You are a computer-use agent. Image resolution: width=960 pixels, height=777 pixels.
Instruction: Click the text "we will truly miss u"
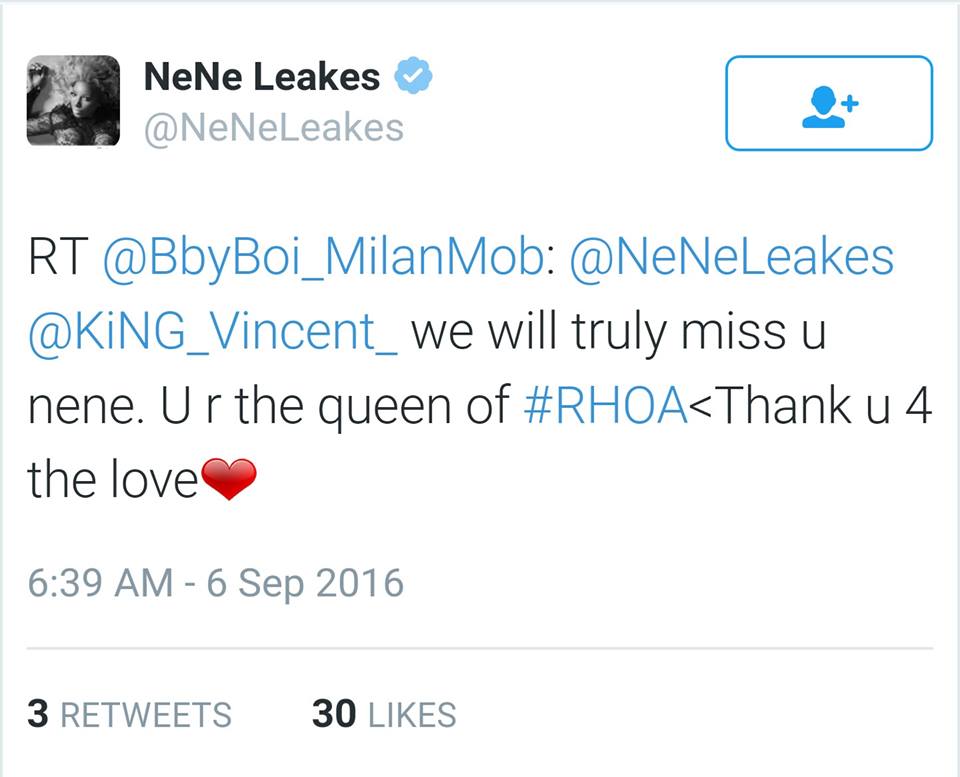(x=618, y=332)
